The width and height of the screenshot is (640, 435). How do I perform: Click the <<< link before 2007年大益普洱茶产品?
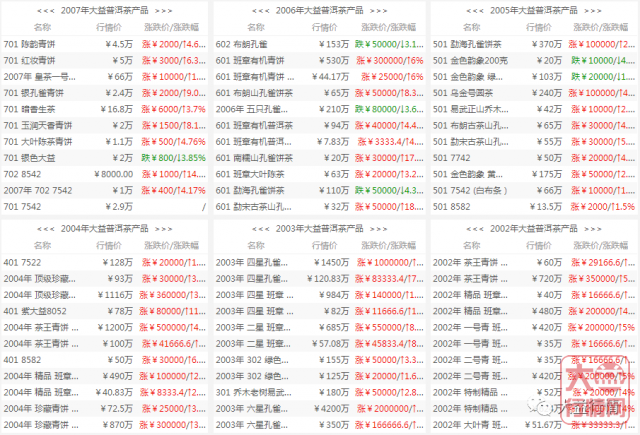(45, 11)
